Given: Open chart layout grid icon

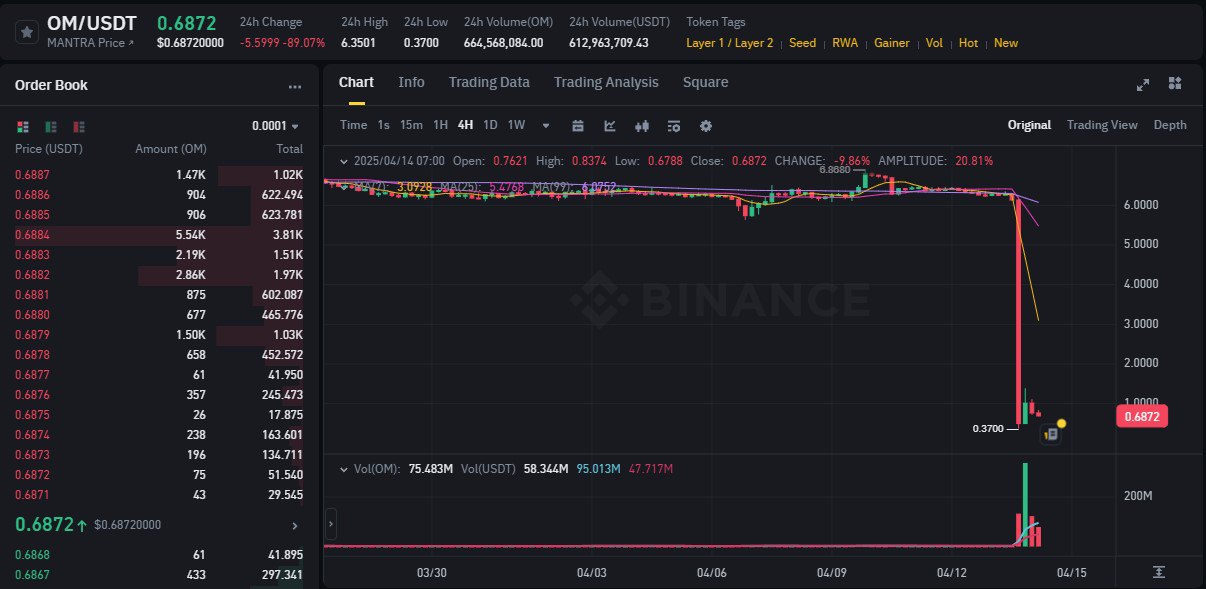Looking at the screenshot, I should click(1175, 84).
